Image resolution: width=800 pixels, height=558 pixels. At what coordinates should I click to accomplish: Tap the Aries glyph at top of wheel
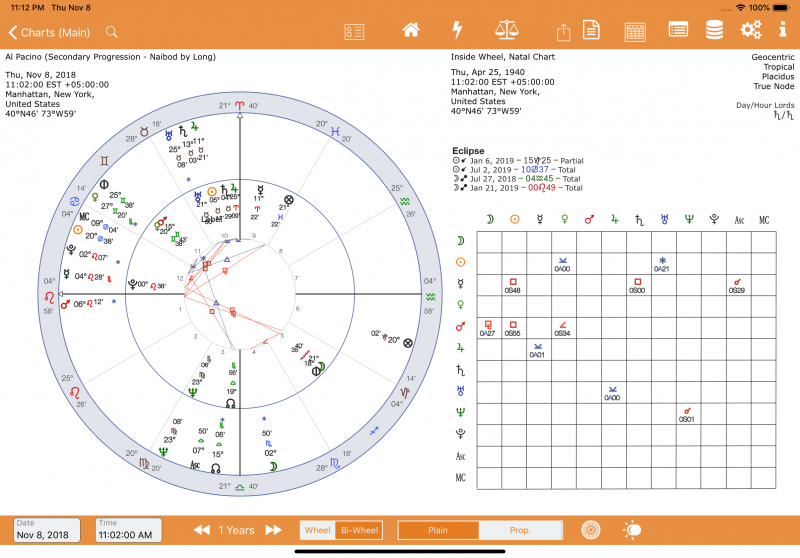pyautogui.click(x=240, y=106)
